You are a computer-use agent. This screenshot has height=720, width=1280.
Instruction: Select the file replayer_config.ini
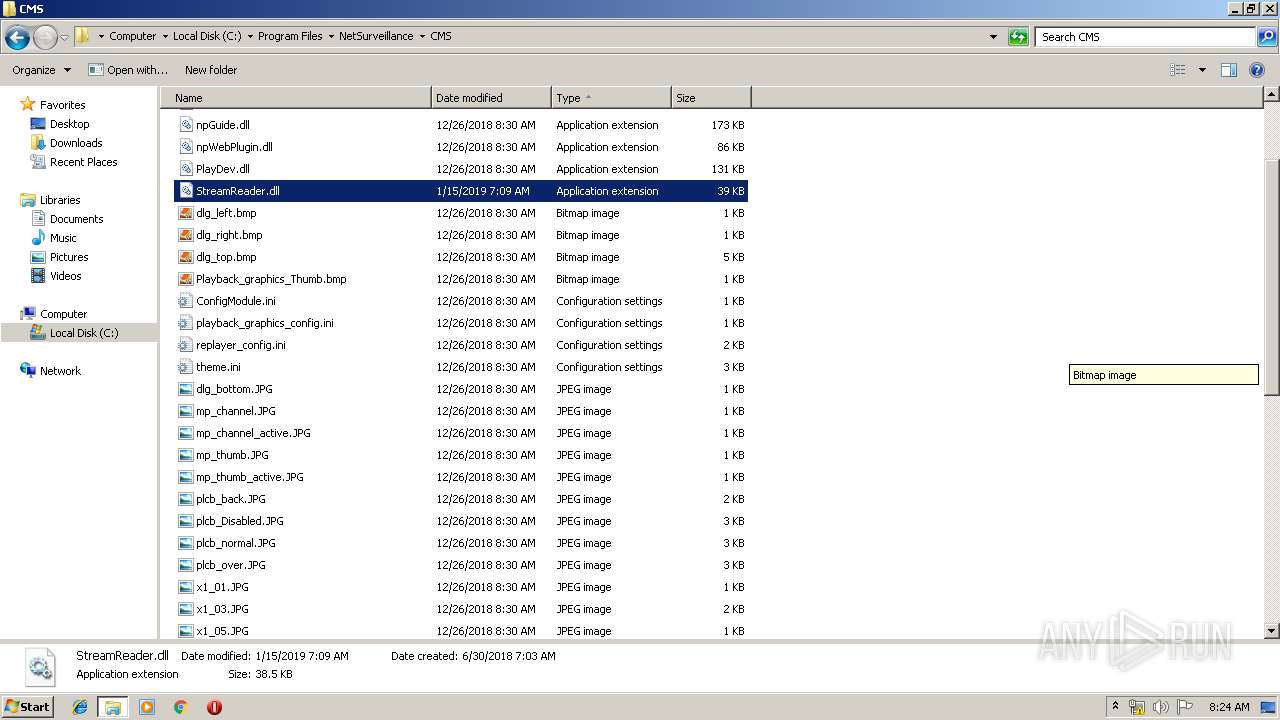point(241,345)
